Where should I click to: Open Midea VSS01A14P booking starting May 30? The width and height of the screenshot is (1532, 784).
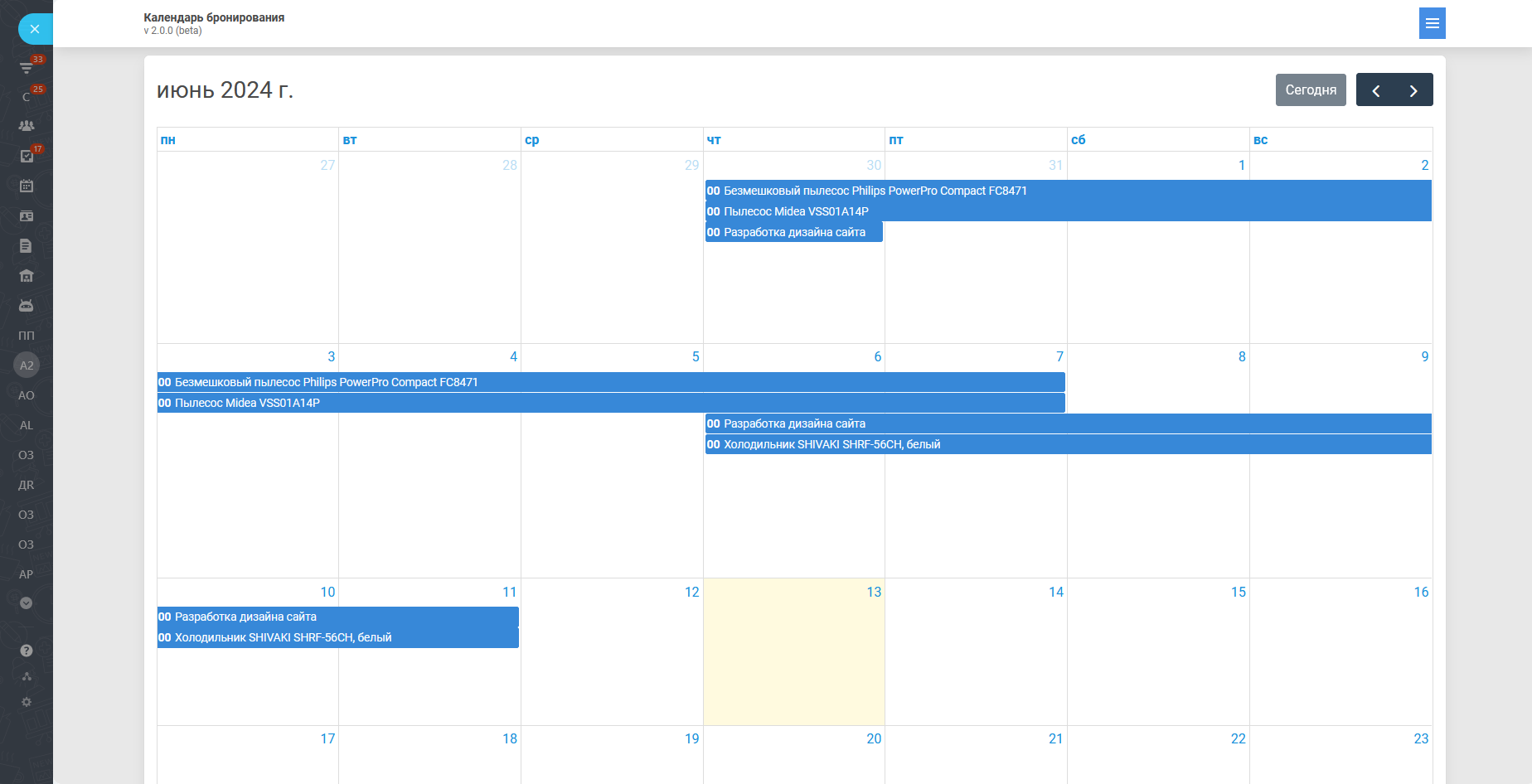pyautogui.click(x=1069, y=211)
